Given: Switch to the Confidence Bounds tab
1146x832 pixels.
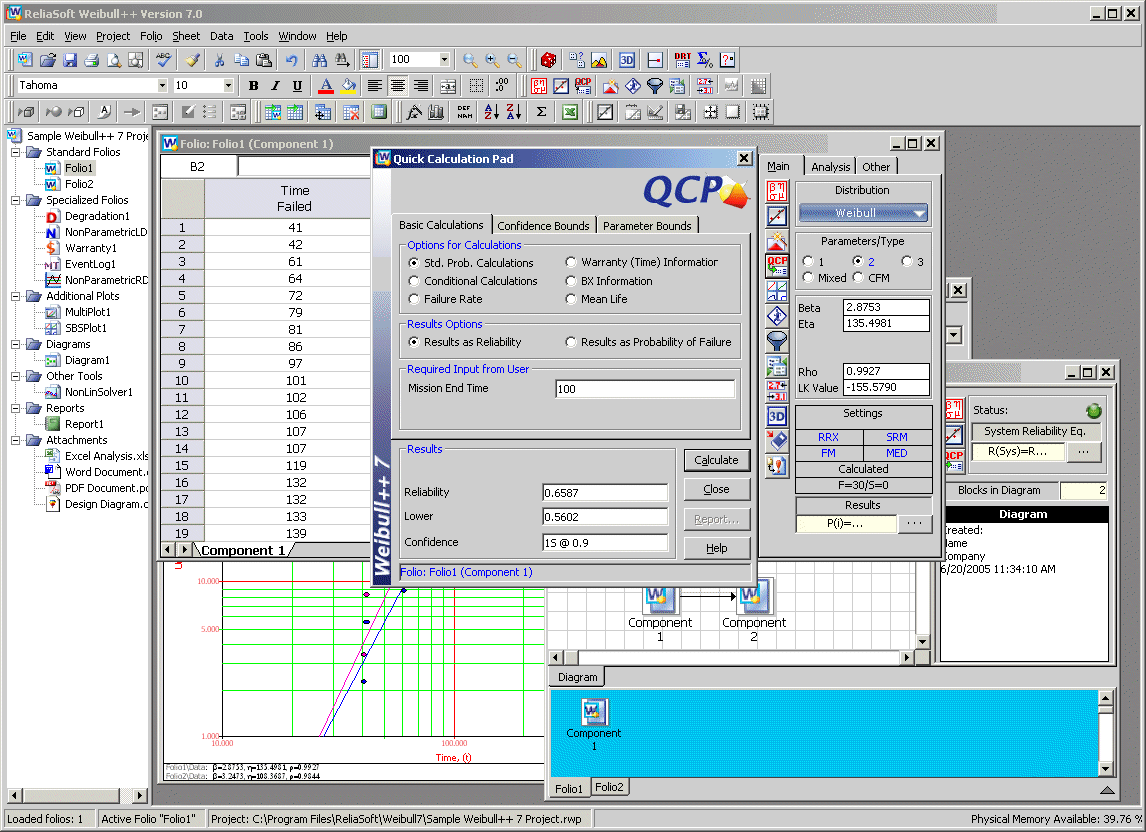Looking at the screenshot, I should (x=543, y=226).
